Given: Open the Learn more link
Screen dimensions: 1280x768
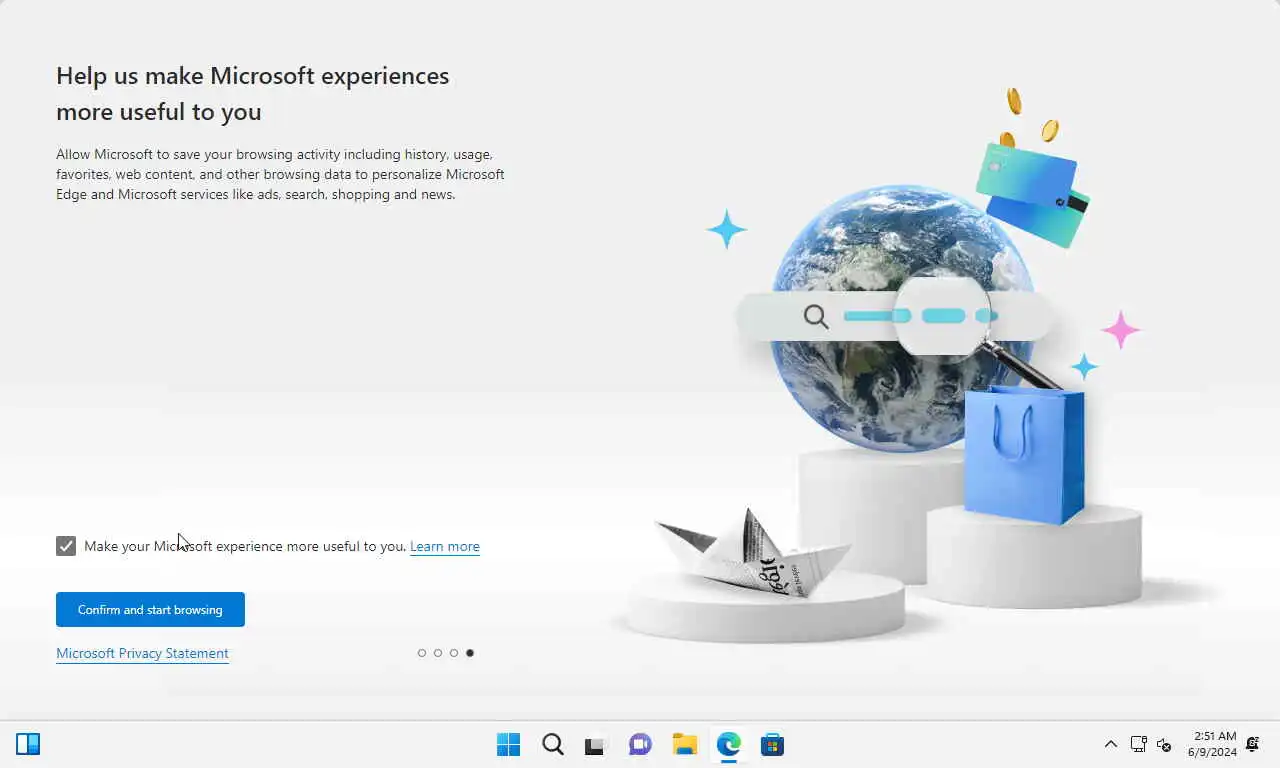Looking at the screenshot, I should 445,546.
